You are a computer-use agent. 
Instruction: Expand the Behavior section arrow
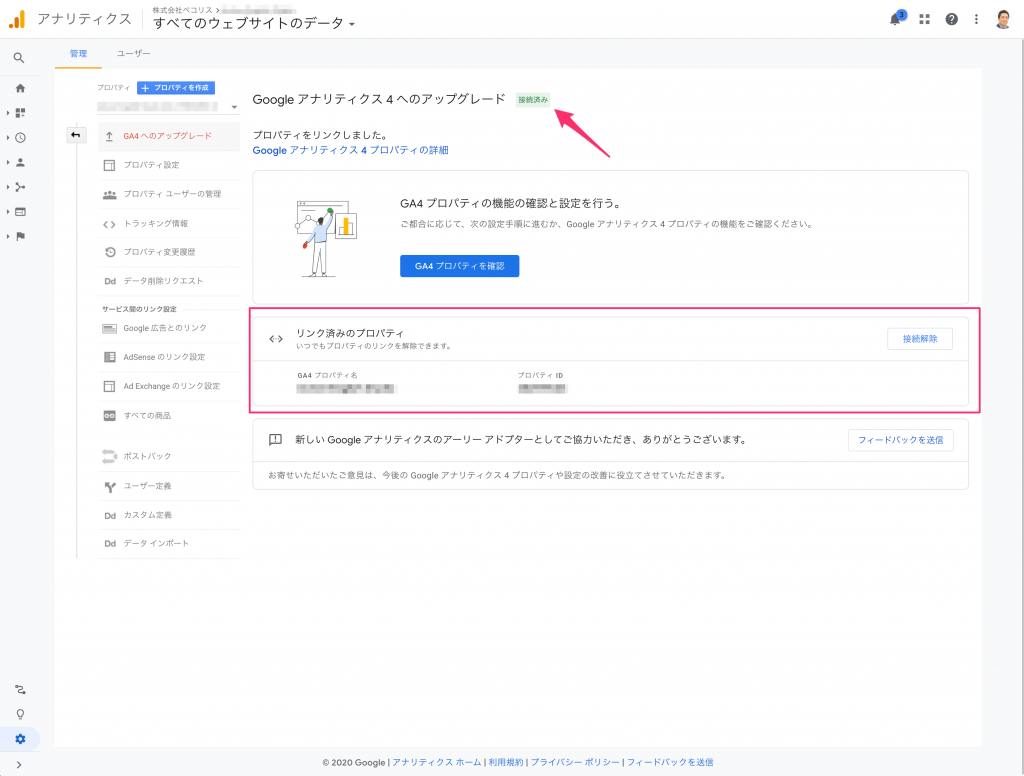tap(8, 212)
